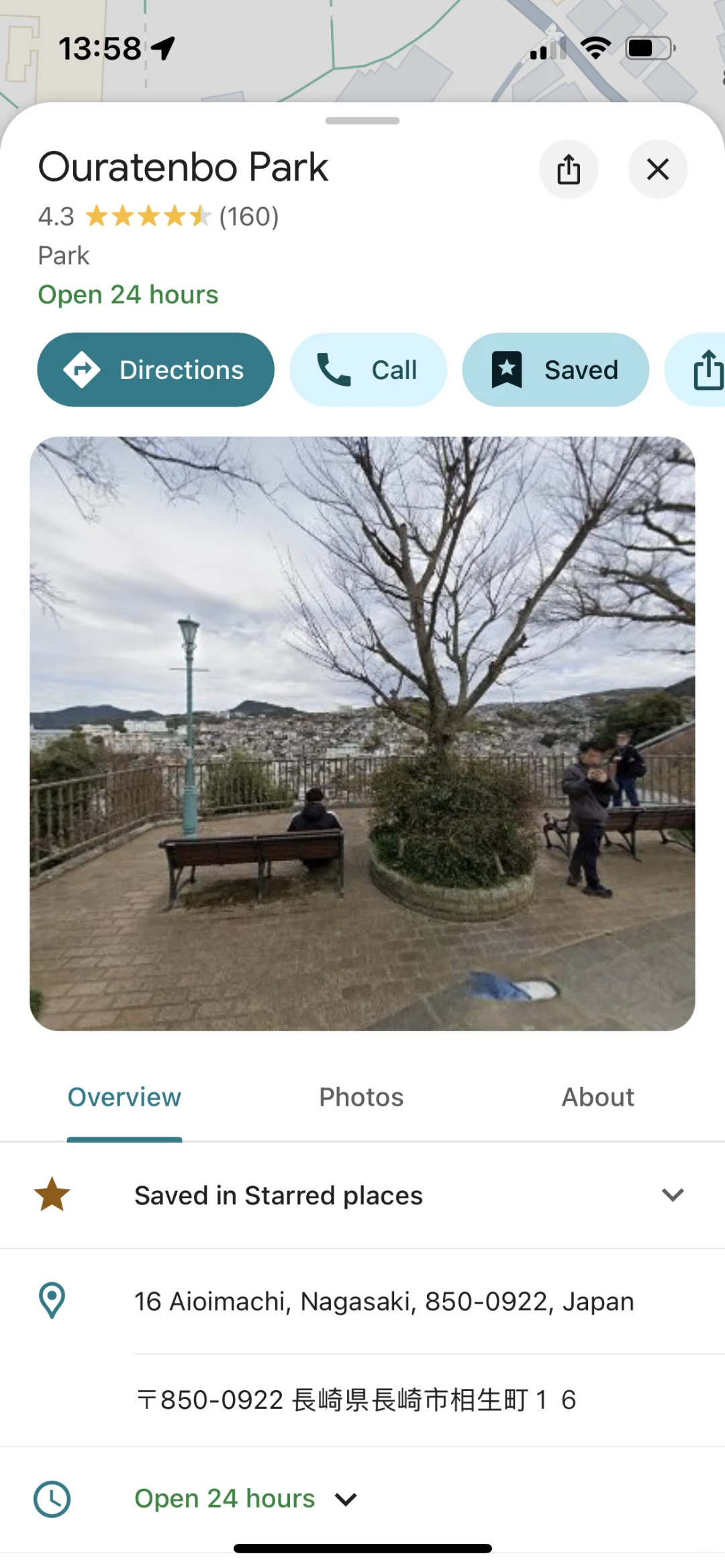725x1568 pixels.
Task: Switch to the About tab
Action: click(597, 1097)
